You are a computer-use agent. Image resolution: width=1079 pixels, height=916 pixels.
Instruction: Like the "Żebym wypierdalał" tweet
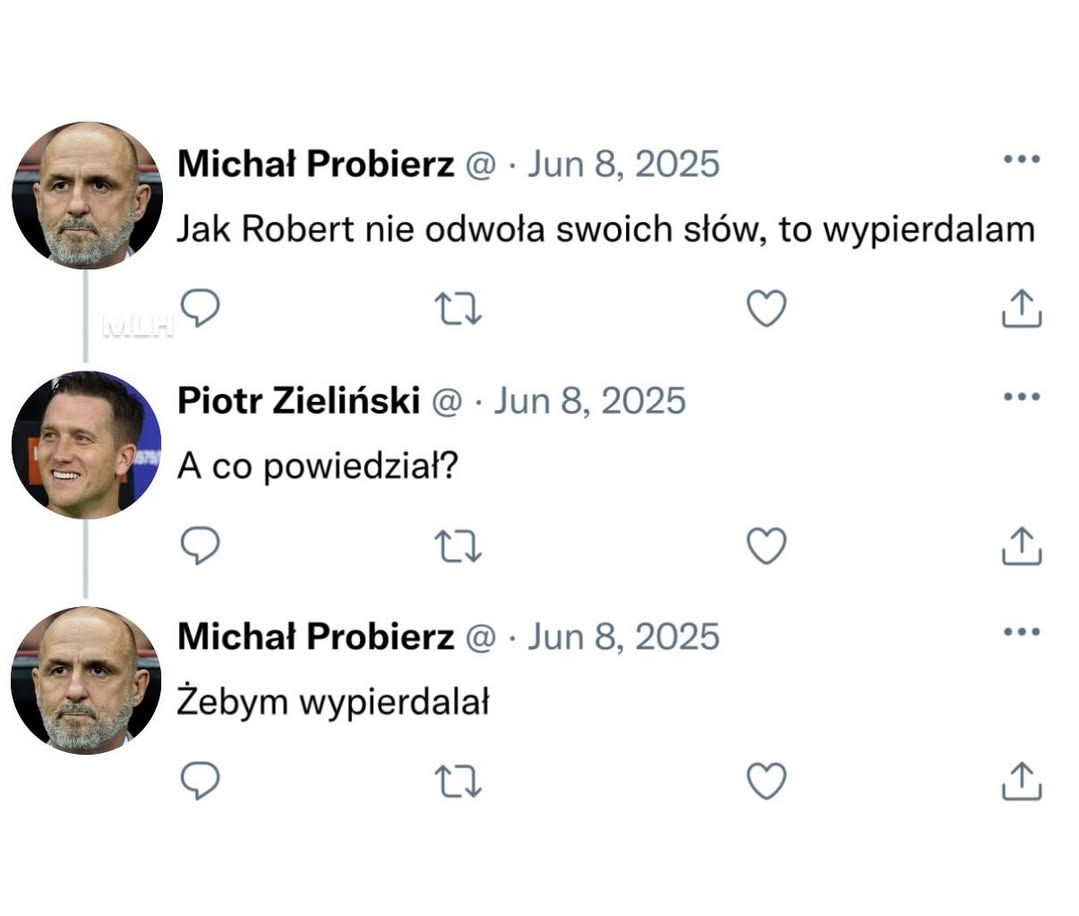coord(767,781)
